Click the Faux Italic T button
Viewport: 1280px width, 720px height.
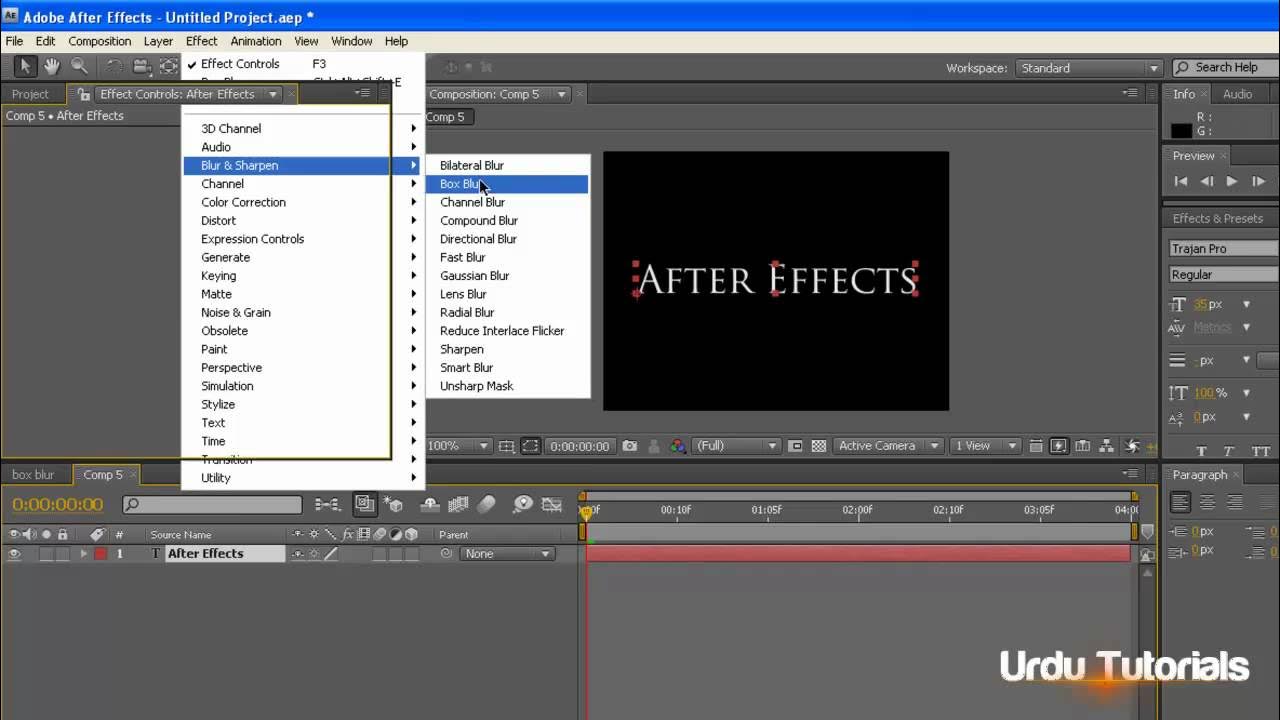[1229, 451]
